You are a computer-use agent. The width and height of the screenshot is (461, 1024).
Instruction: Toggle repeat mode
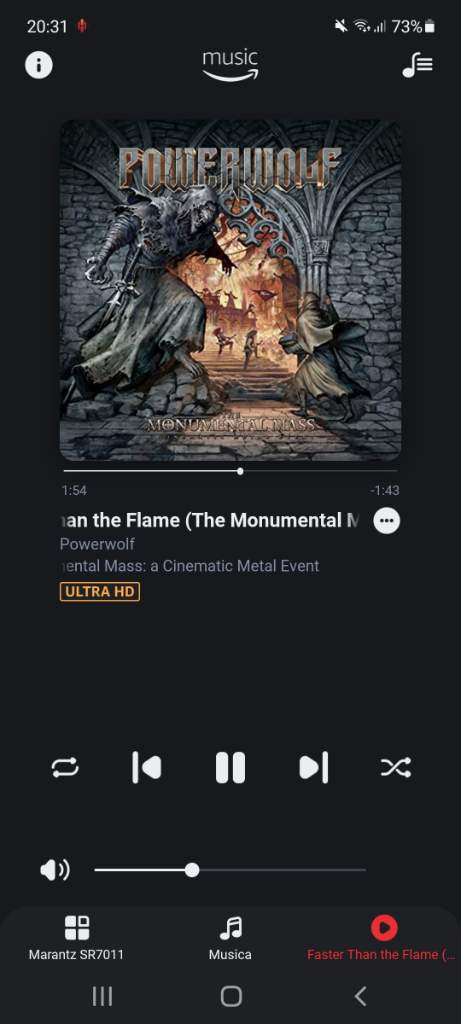(x=65, y=767)
